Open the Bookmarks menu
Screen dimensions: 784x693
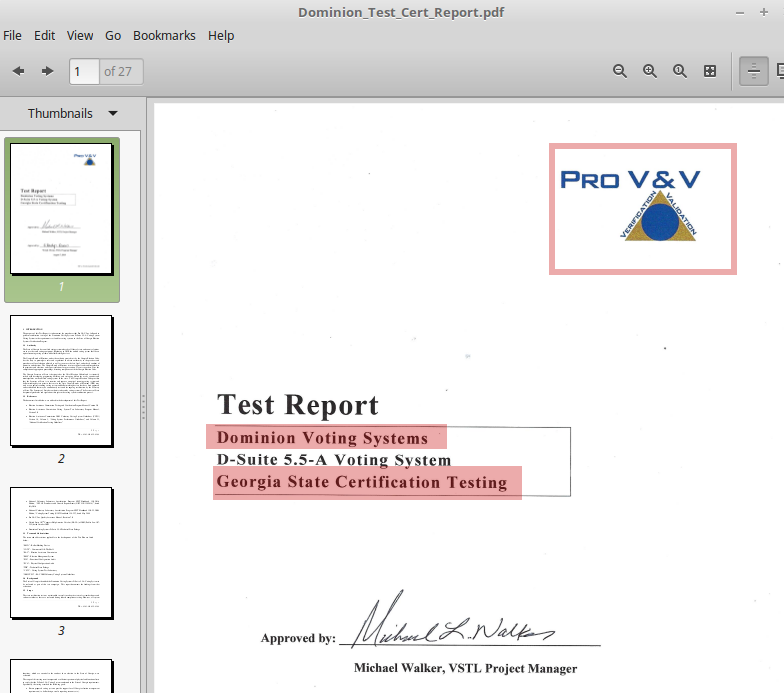coord(164,36)
